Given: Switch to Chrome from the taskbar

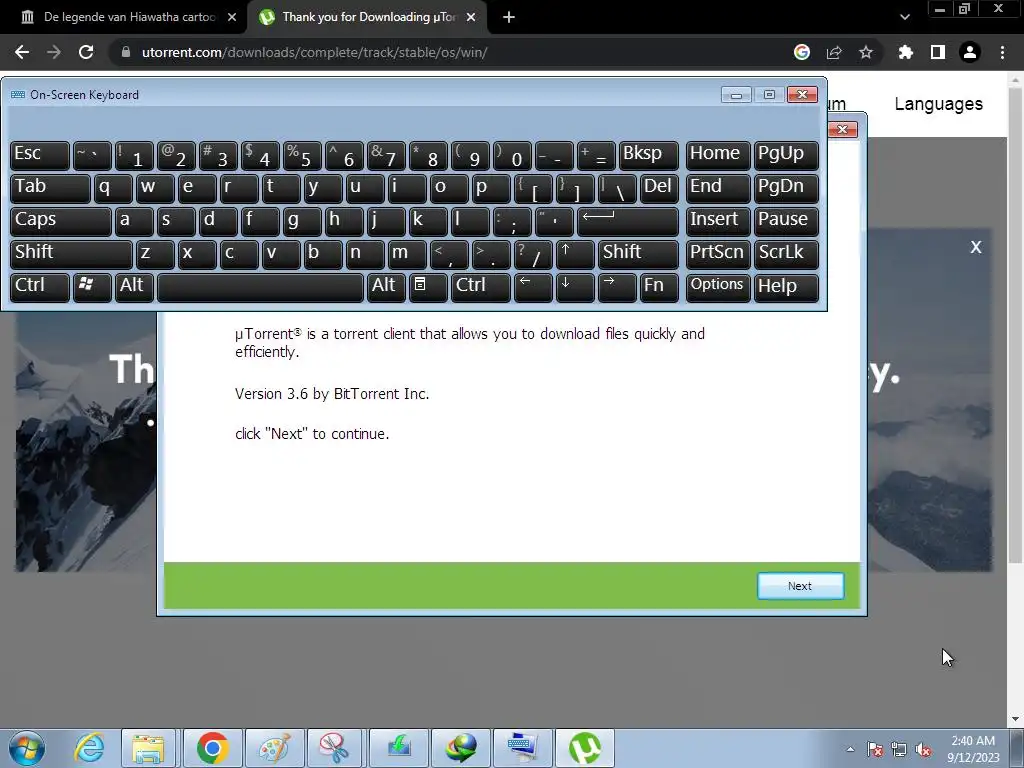Looking at the screenshot, I should pyautogui.click(x=212, y=748).
